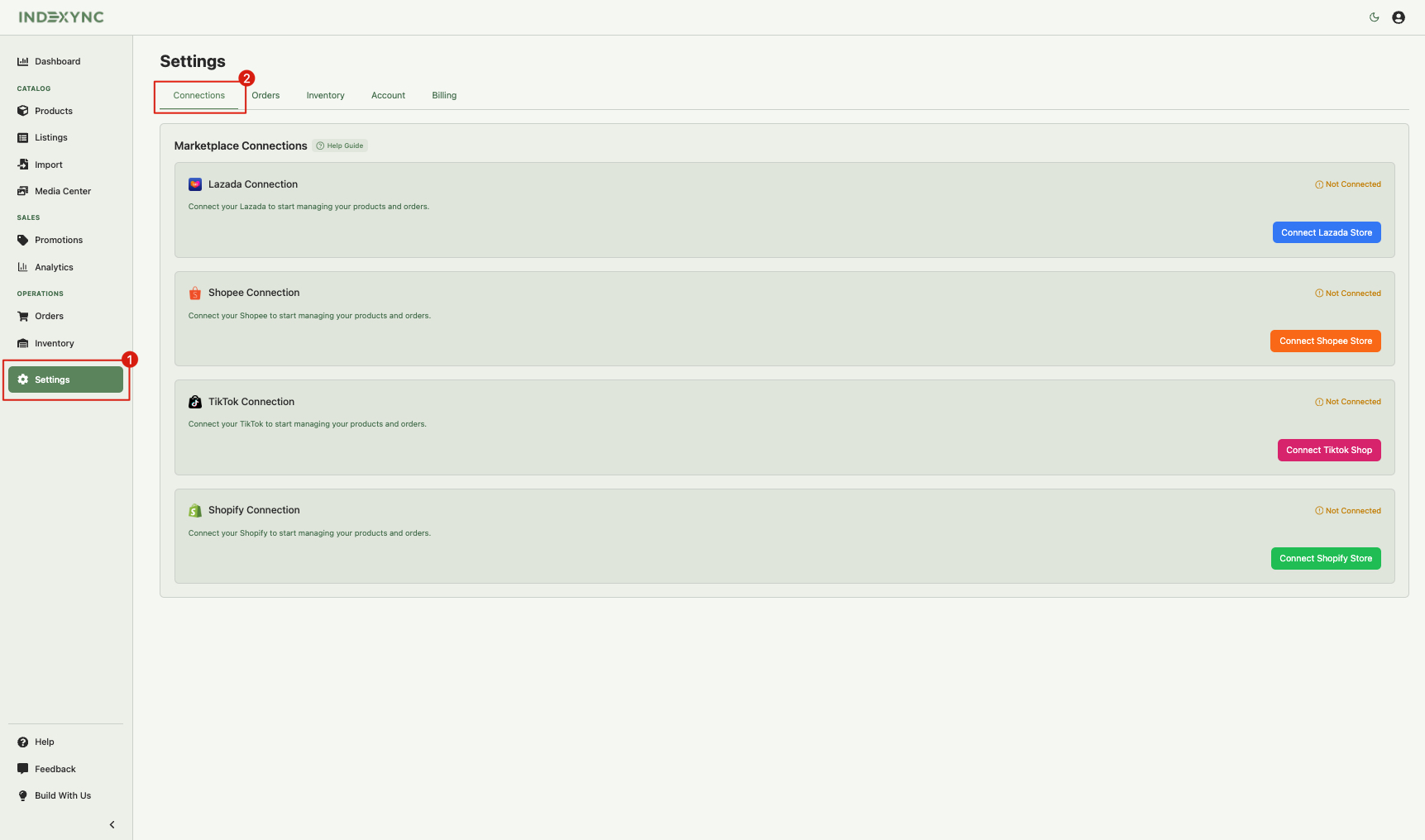Open the Account tab
1425x840 pixels.
point(388,95)
